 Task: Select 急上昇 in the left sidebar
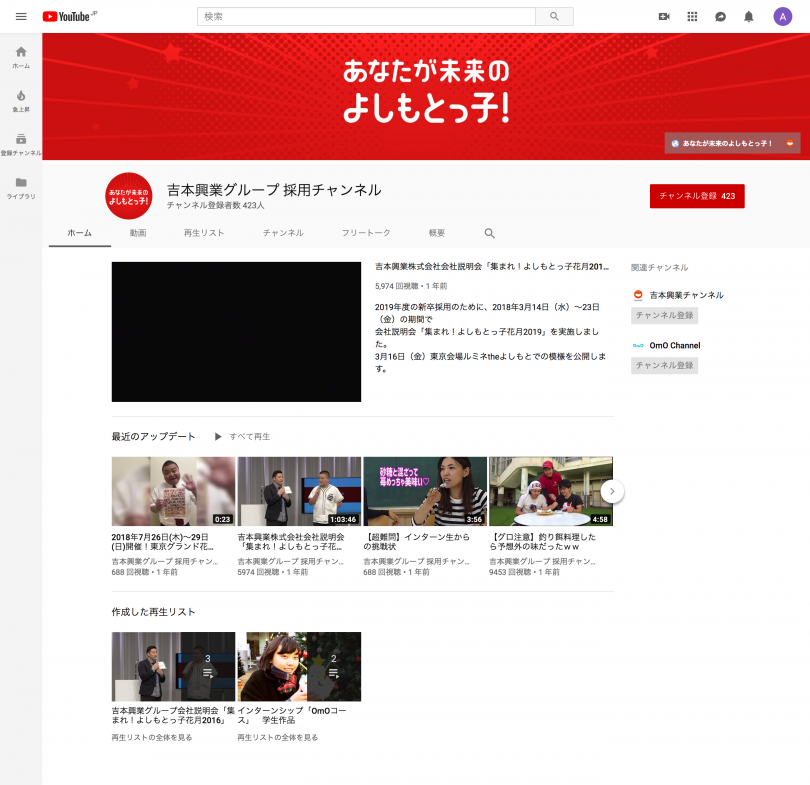(x=20, y=99)
